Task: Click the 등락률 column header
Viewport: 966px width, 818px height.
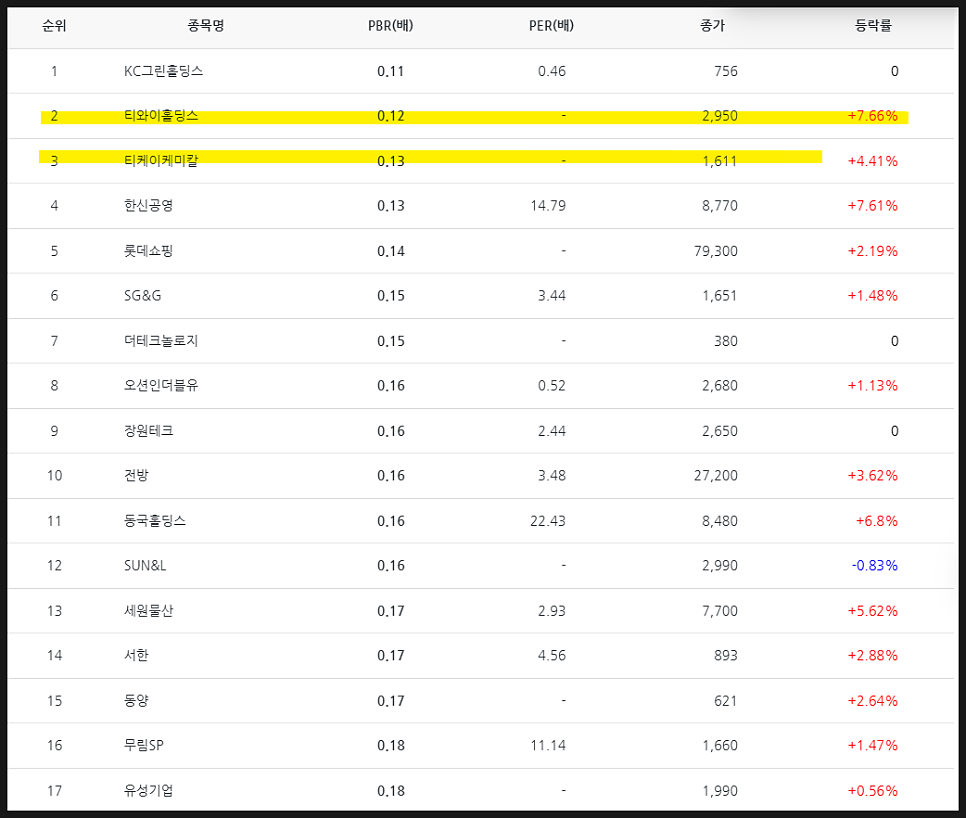Action: (873, 26)
